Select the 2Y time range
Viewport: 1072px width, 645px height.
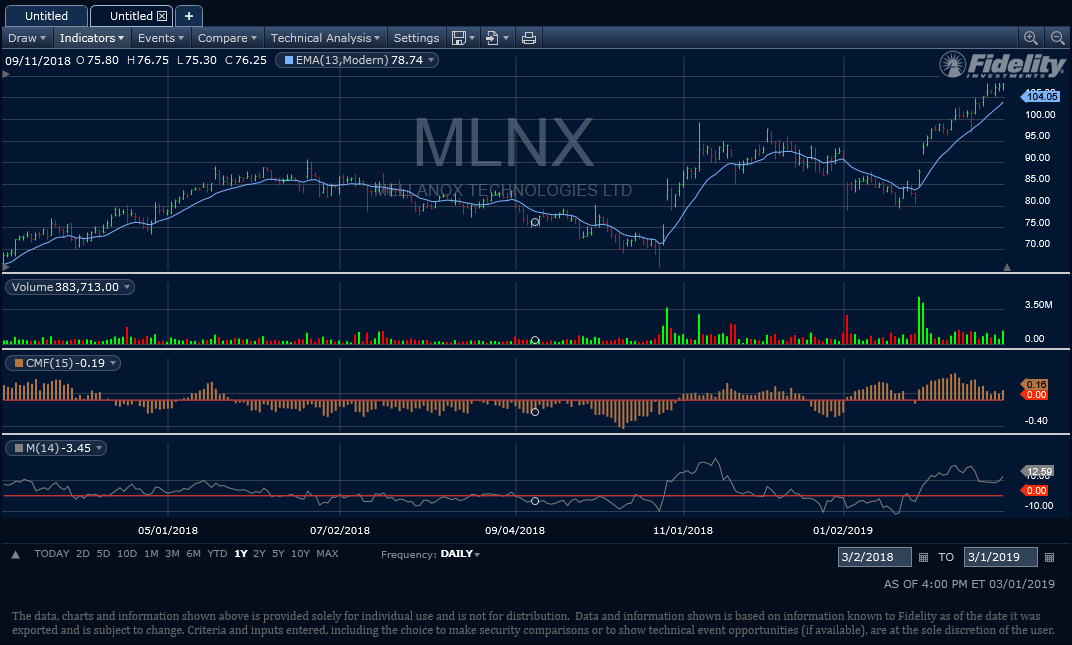click(259, 554)
